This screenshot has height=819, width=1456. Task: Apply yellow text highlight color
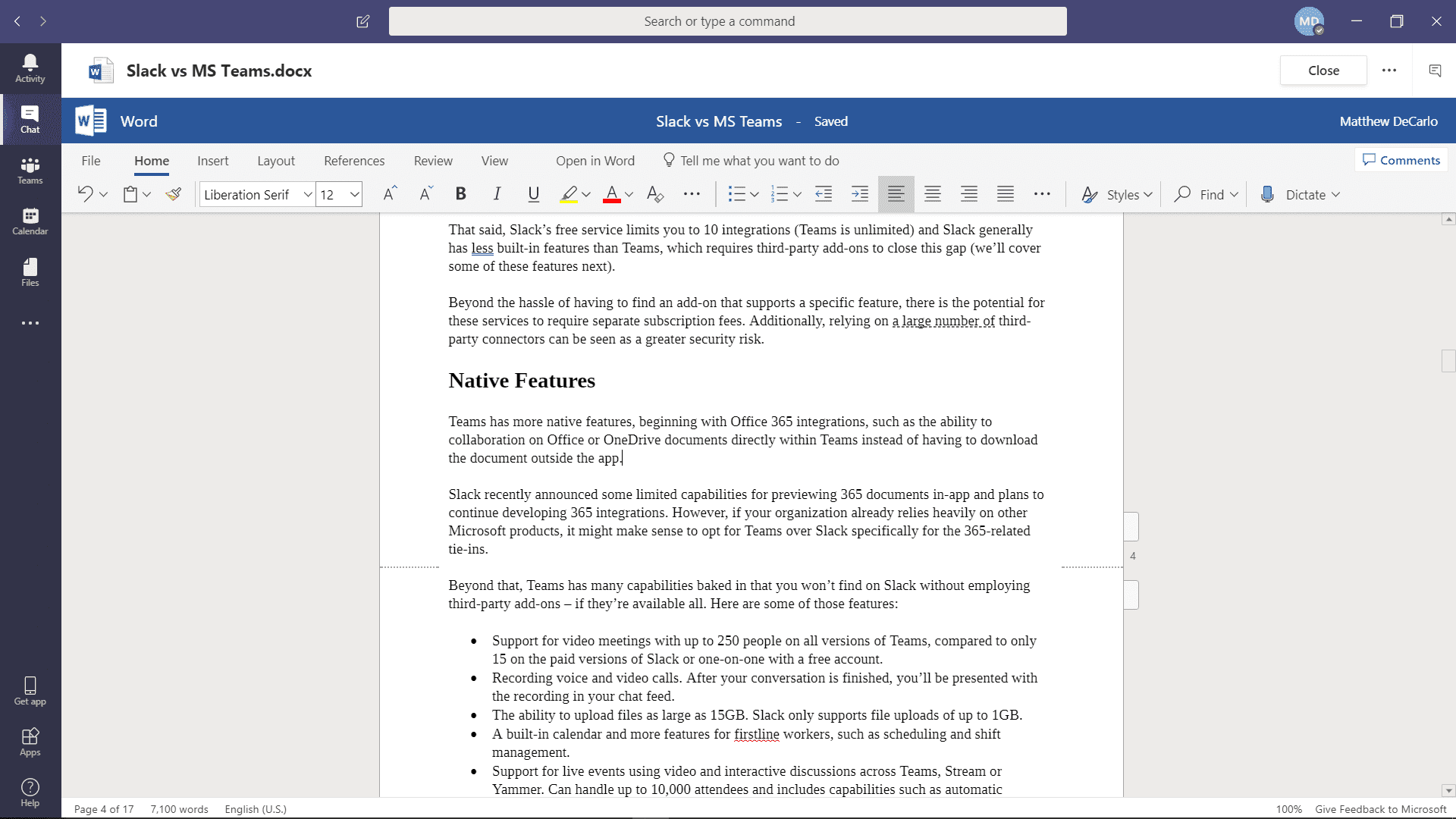pos(569,194)
